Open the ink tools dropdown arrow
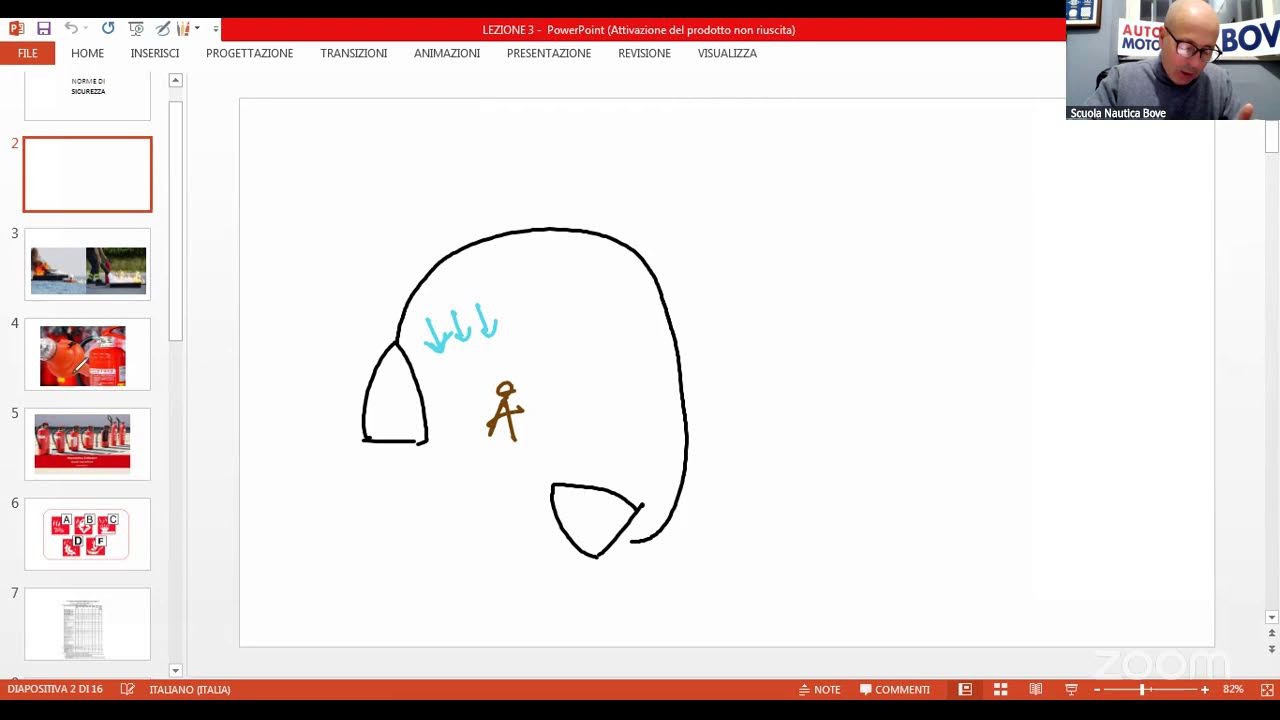 (197, 29)
